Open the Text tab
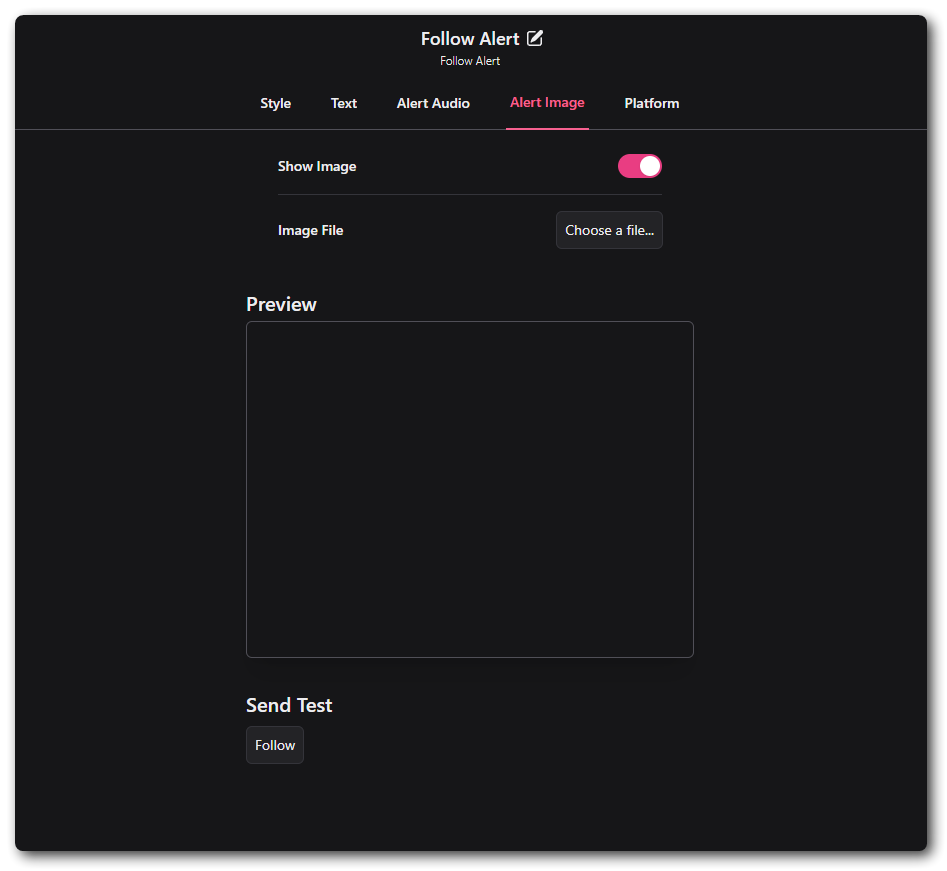The height and width of the screenshot is (871, 947). [343, 103]
